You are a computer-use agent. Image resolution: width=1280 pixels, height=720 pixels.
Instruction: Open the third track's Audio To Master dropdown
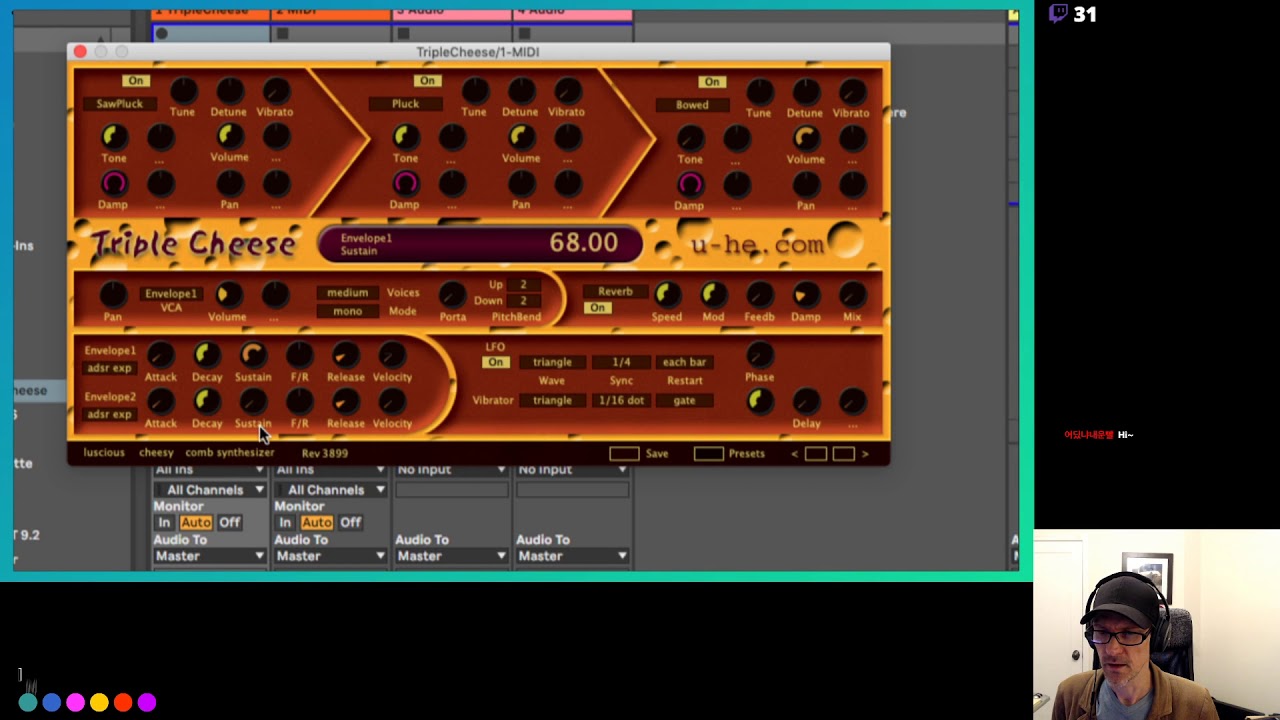click(x=452, y=556)
